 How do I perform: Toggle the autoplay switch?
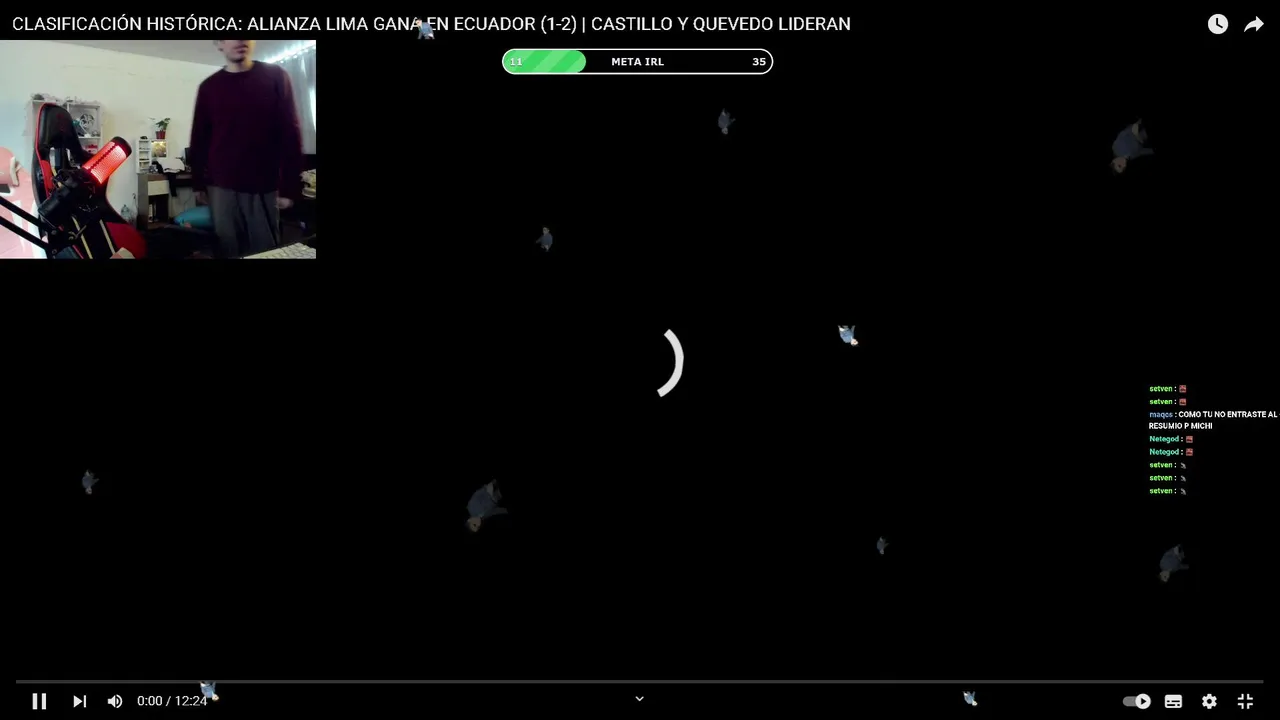coord(1137,701)
